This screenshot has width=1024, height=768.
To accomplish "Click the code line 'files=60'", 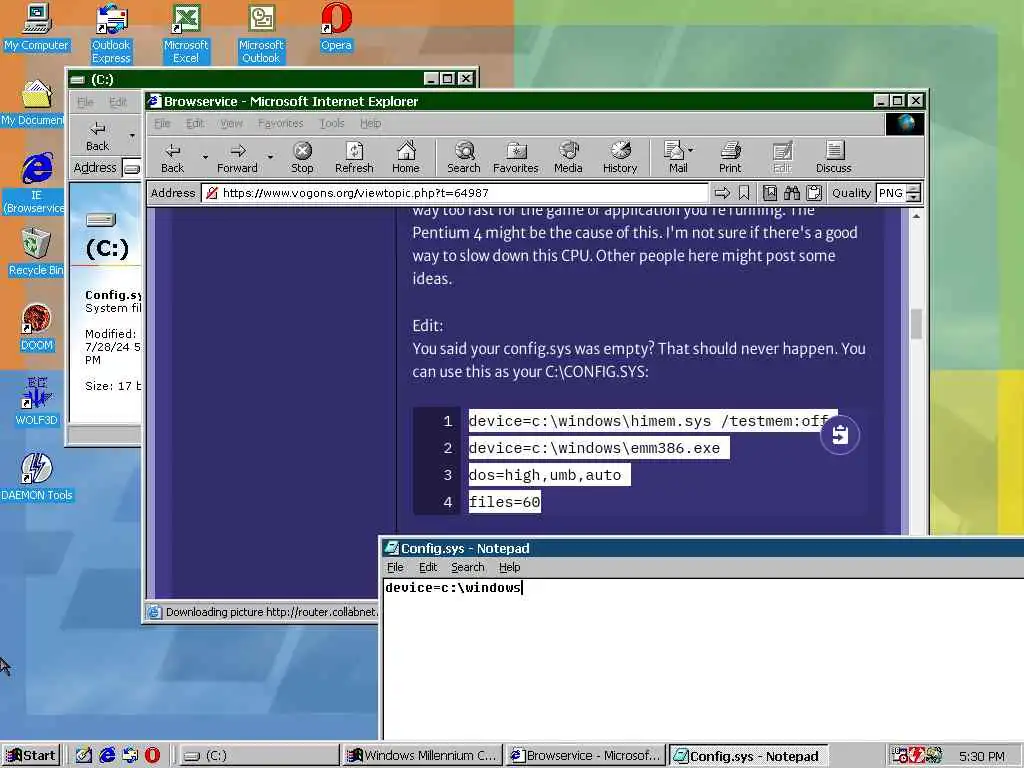I will click(x=504, y=502).
